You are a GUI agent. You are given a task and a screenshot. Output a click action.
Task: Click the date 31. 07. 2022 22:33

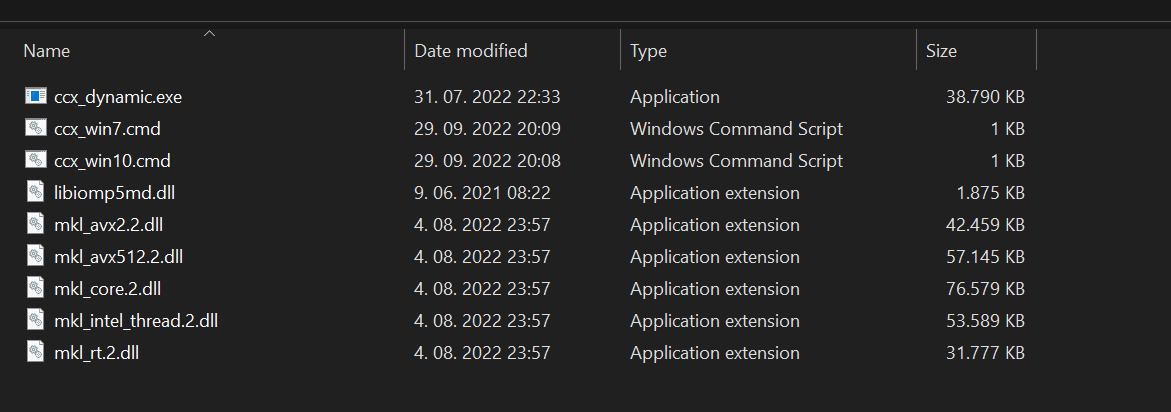487,96
